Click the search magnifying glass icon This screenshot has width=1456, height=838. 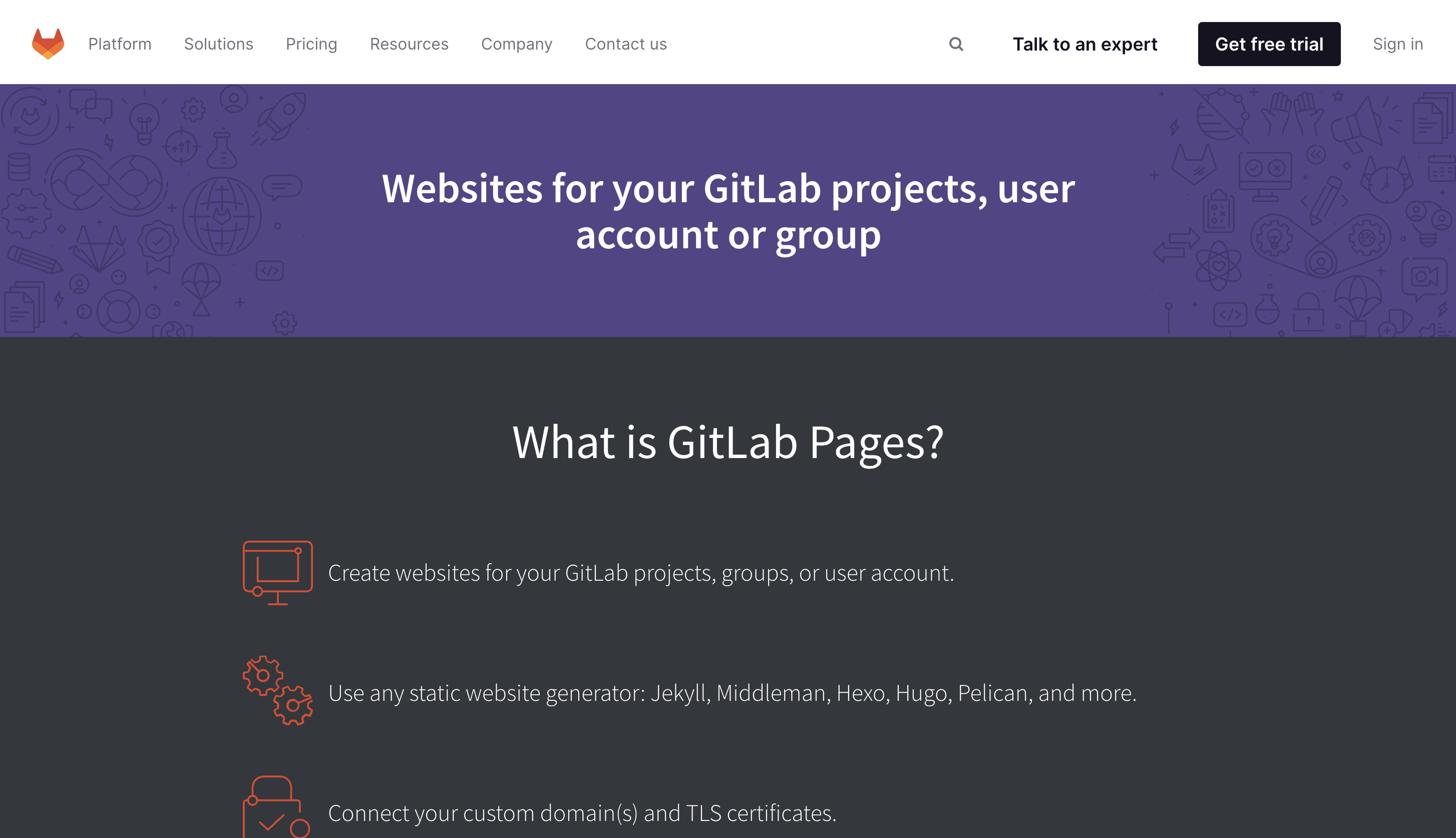tap(955, 44)
